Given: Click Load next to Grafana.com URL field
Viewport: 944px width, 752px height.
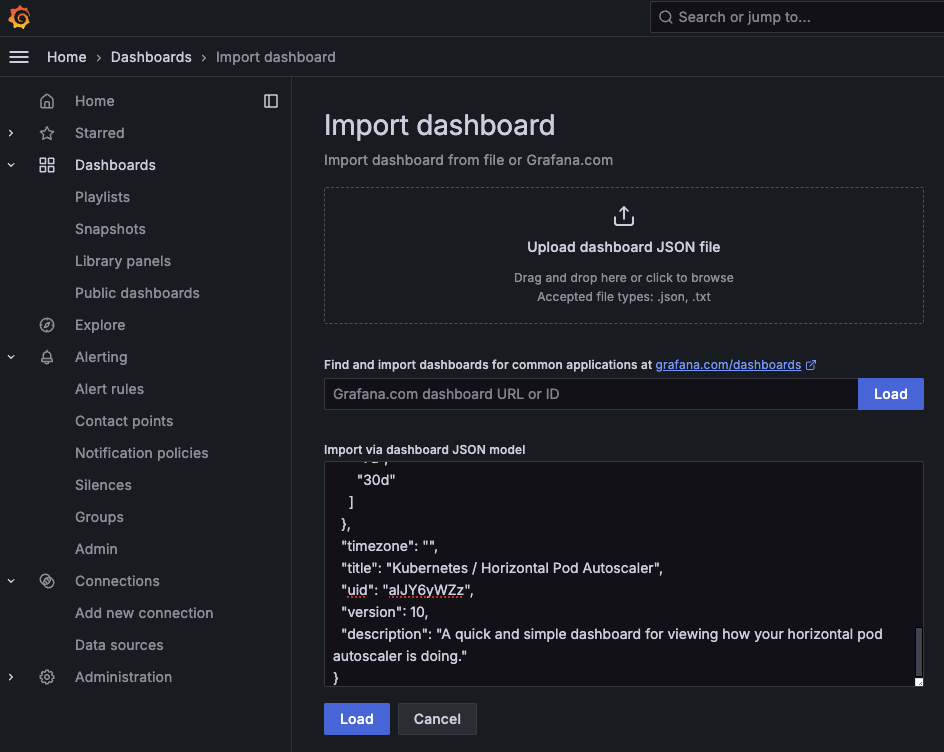Looking at the screenshot, I should click(x=890, y=394).
